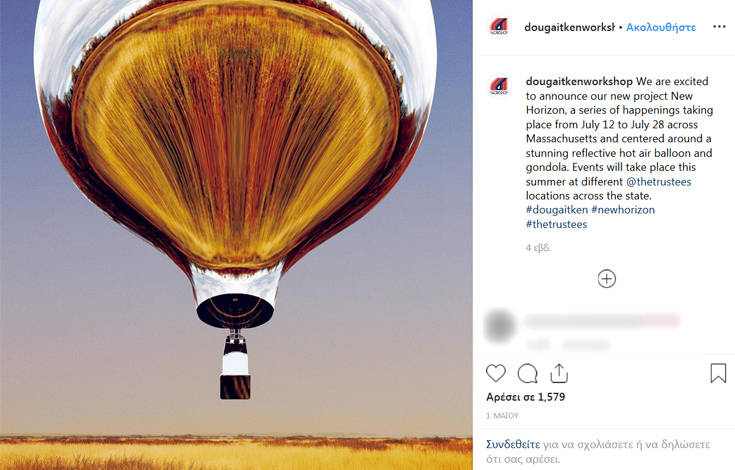Click the header dougaitkenworkshop profile avatar
735x470 pixels.
point(499,27)
